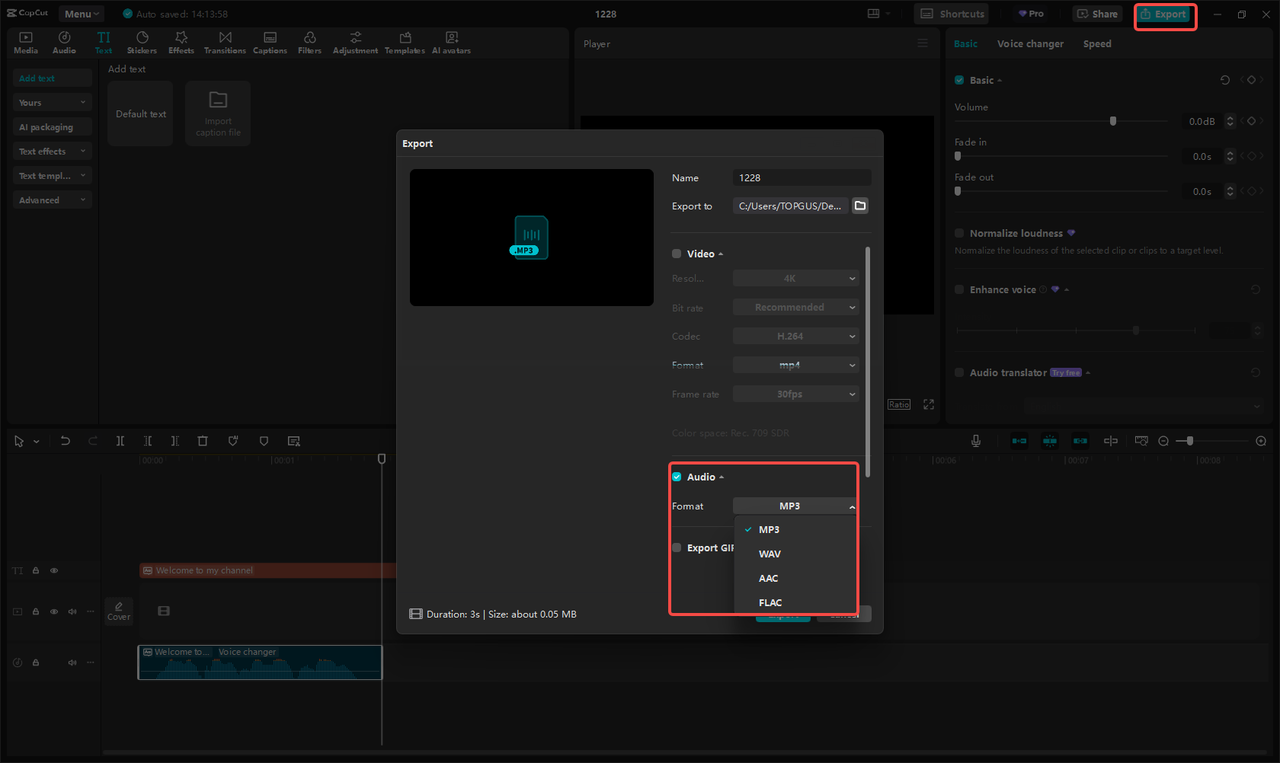Open the Resolution dropdown showing 4K
Screen dimensions: 1280x763
795,277
